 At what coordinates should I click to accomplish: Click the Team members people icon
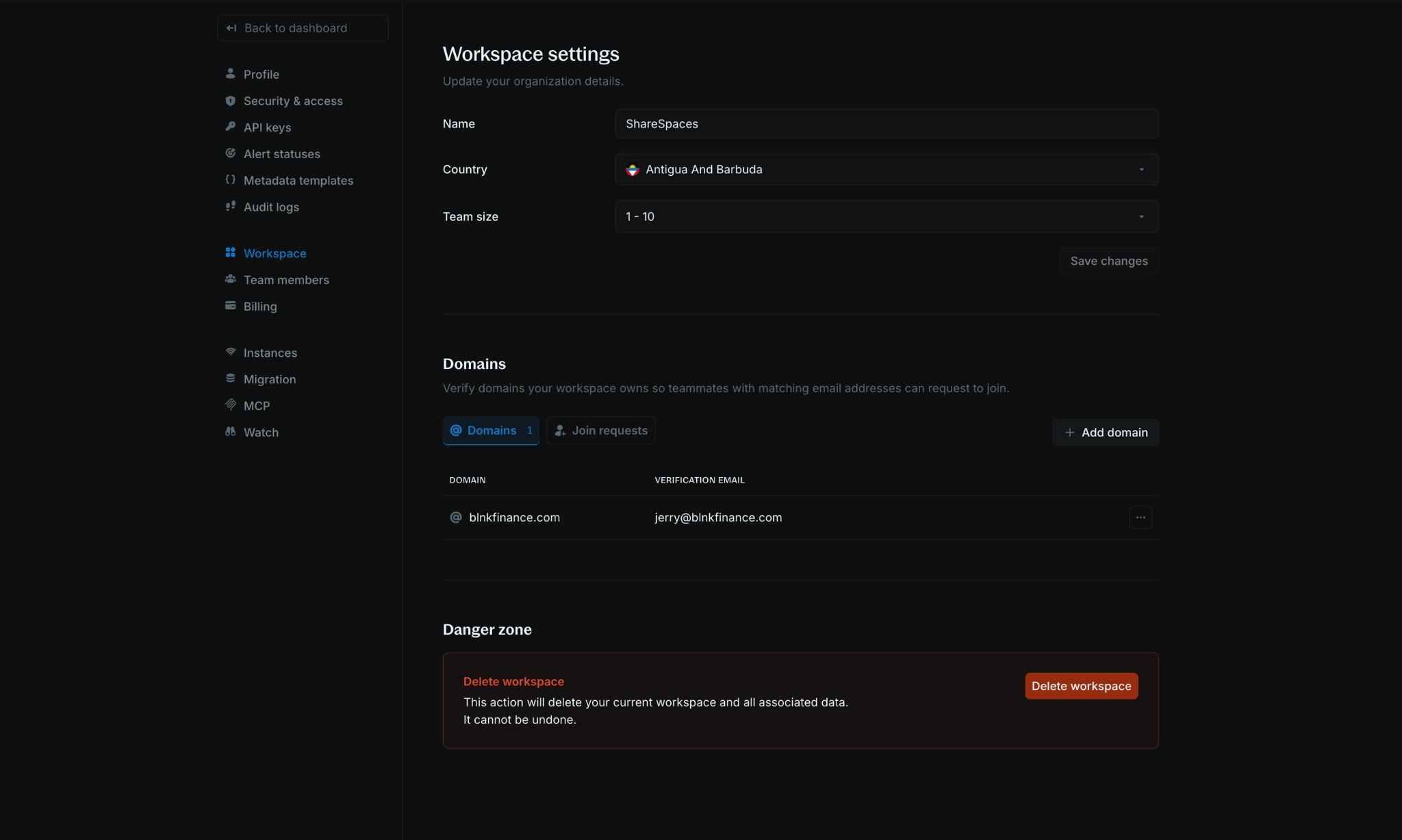pos(231,279)
